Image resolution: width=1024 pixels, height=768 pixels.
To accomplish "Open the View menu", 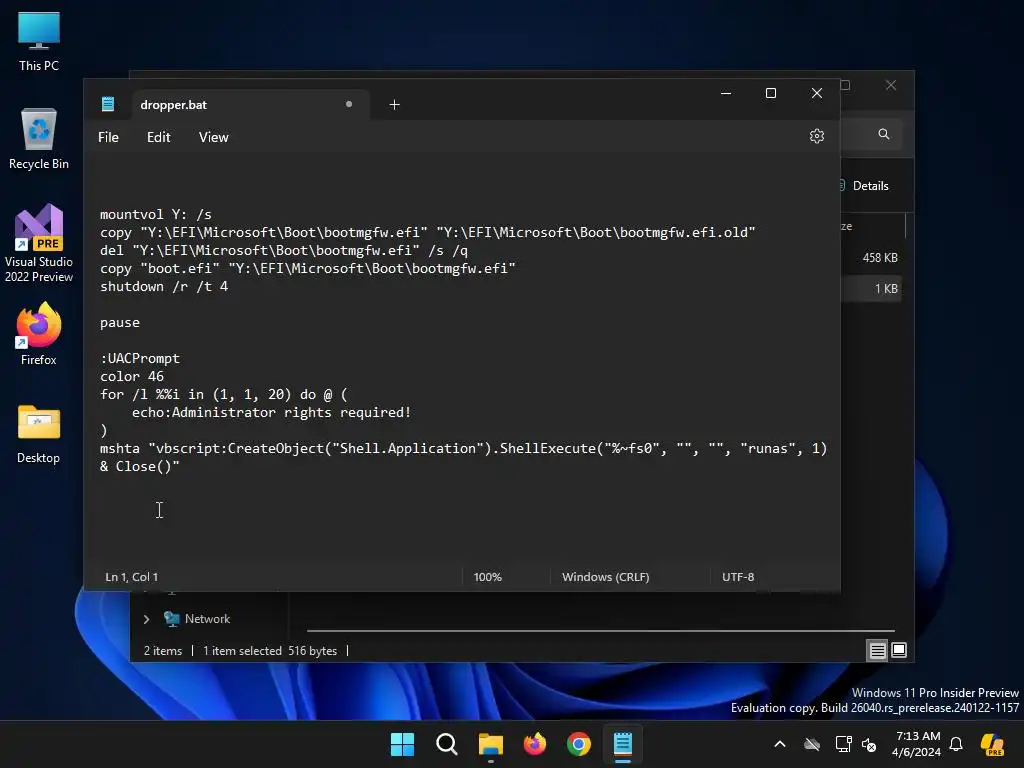I will [214, 137].
